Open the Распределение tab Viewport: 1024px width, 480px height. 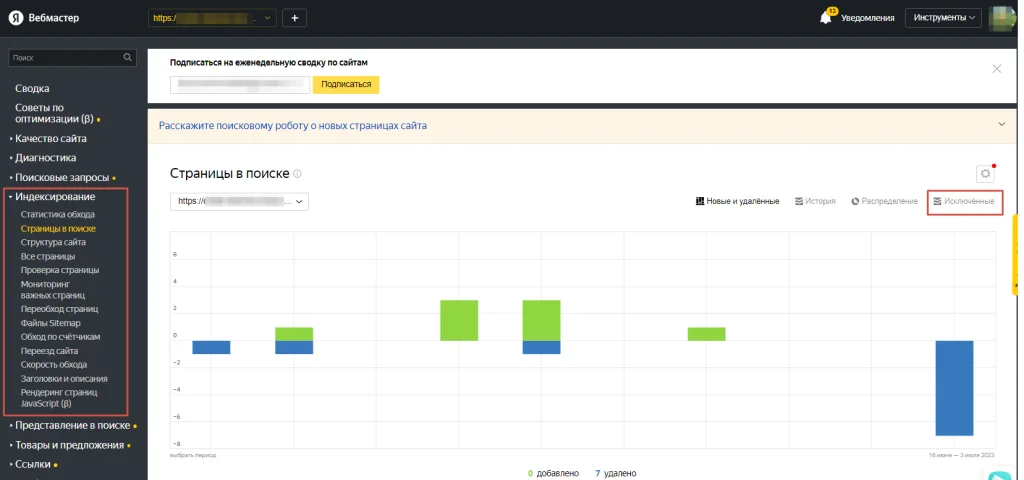[884, 201]
